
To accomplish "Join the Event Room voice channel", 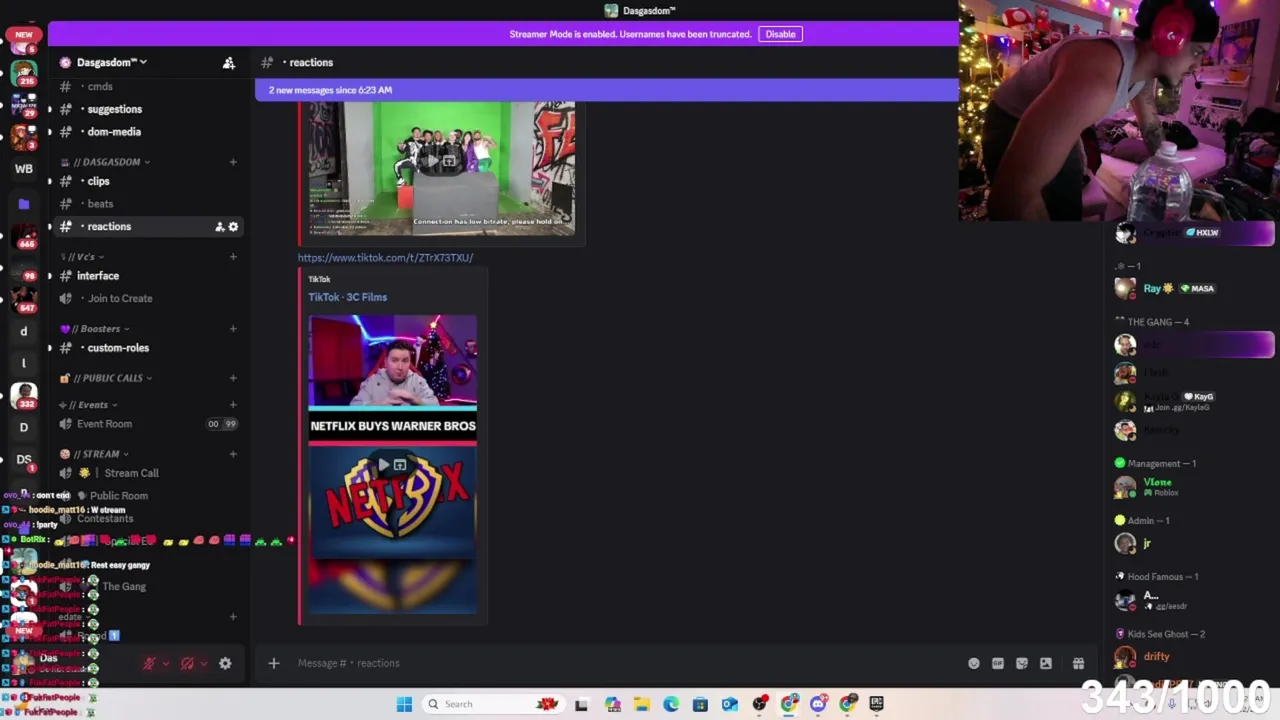I will click(x=148, y=424).
